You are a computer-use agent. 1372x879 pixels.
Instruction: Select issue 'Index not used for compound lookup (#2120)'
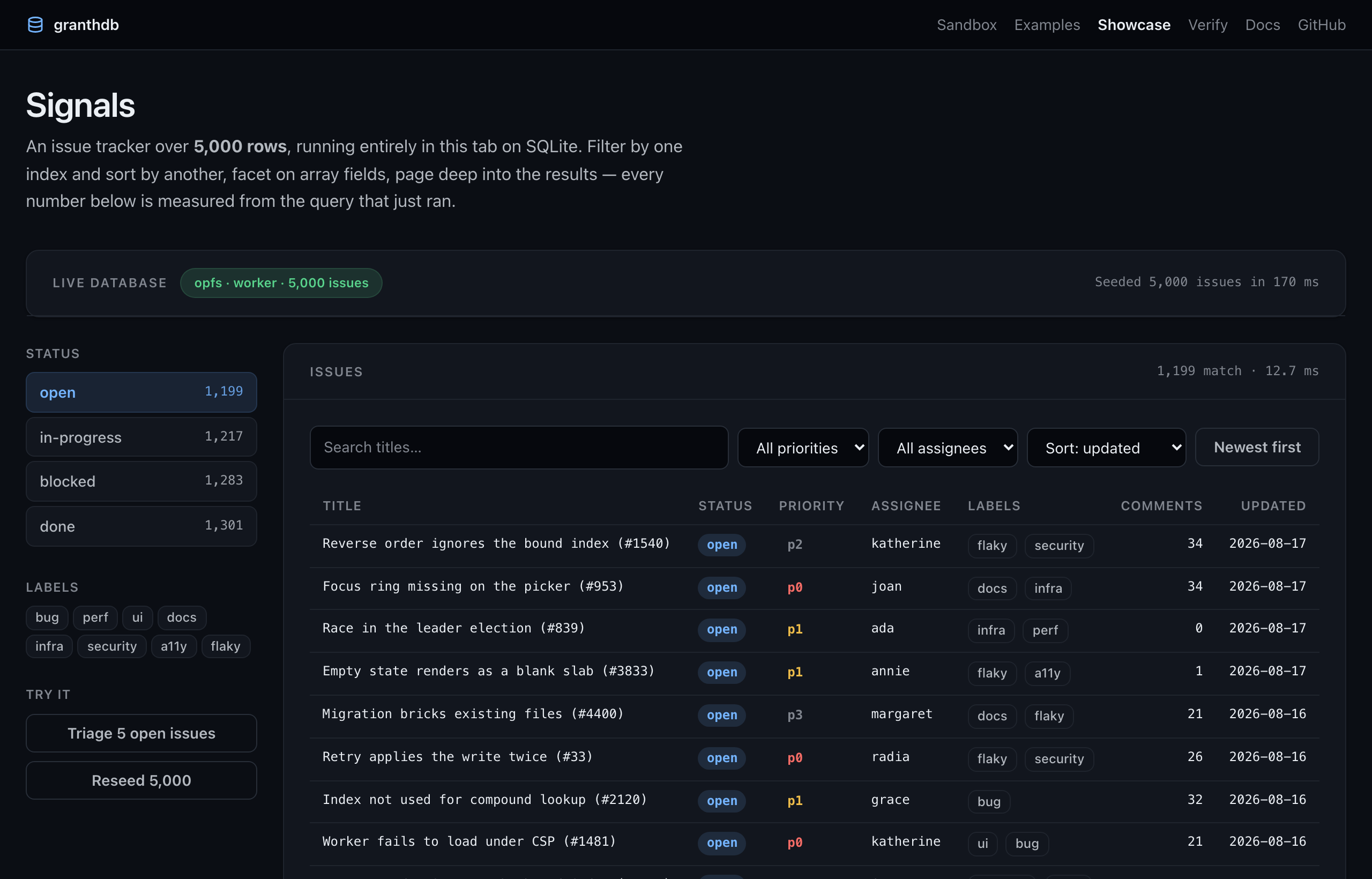pos(484,799)
